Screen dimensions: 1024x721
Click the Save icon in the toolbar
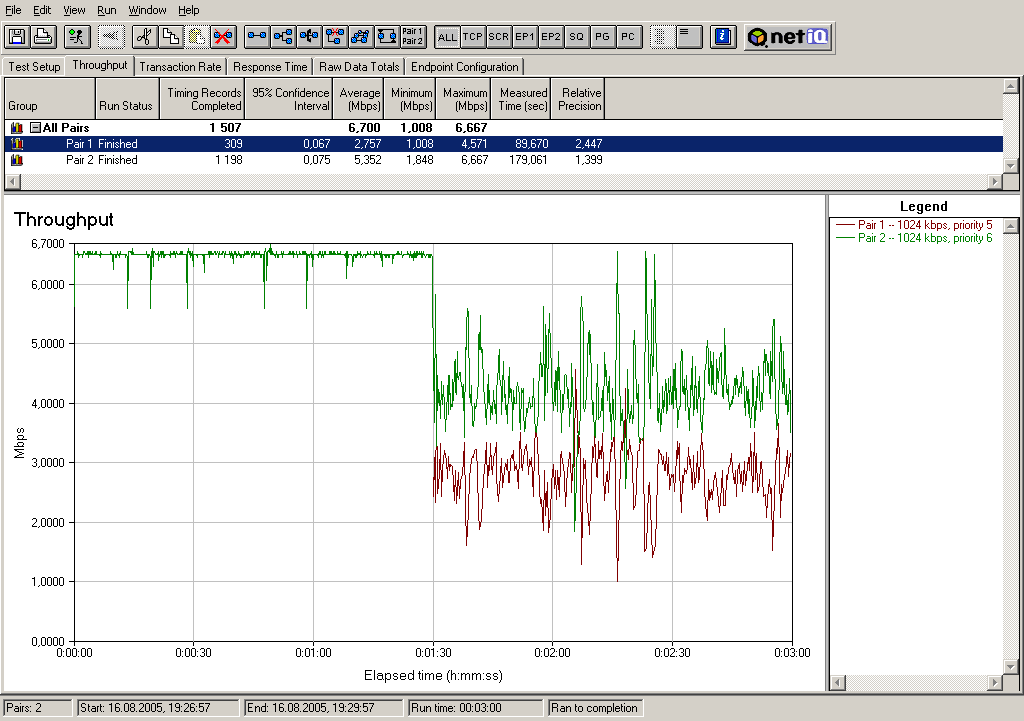(16, 37)
